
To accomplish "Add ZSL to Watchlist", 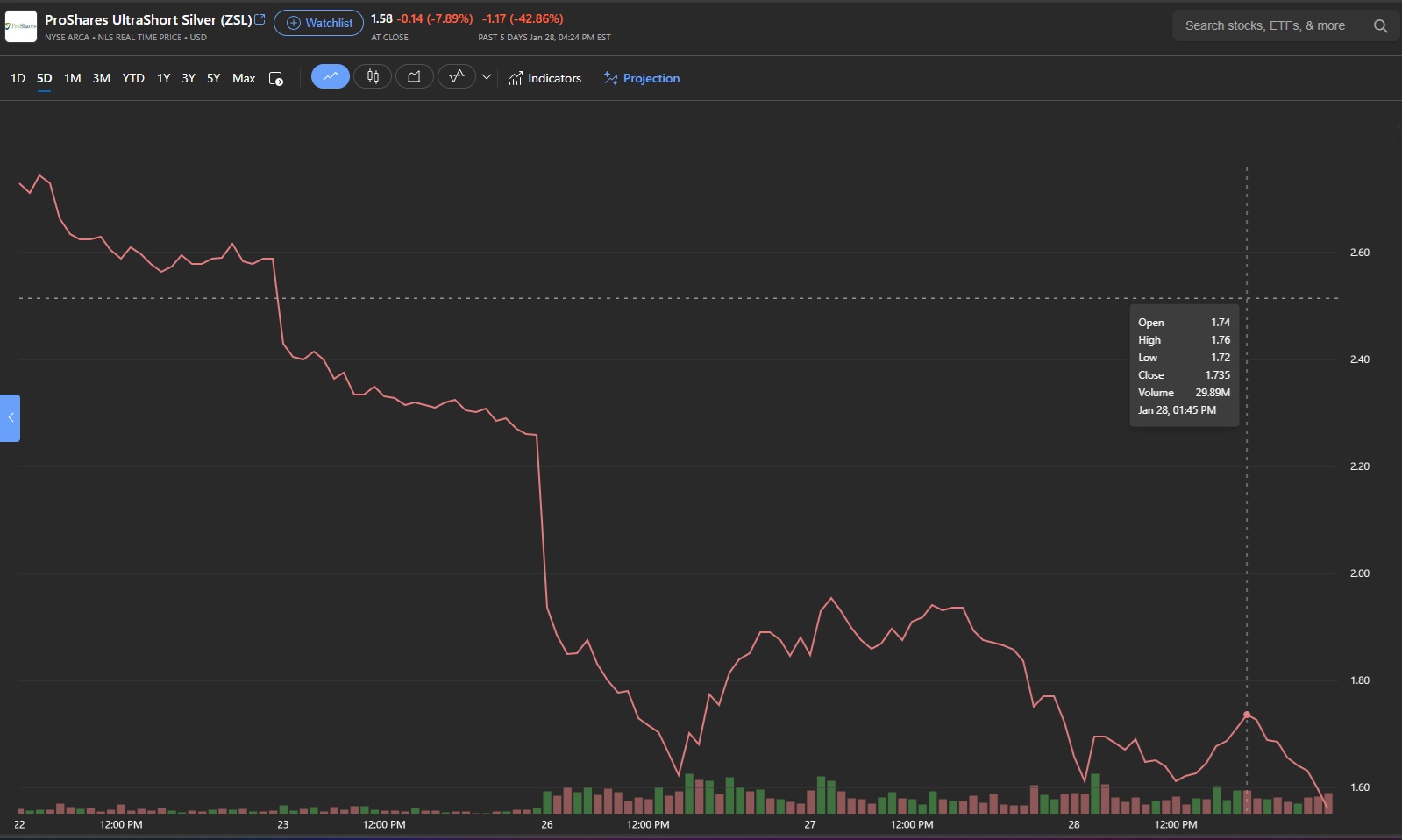I will coord(319,23).
